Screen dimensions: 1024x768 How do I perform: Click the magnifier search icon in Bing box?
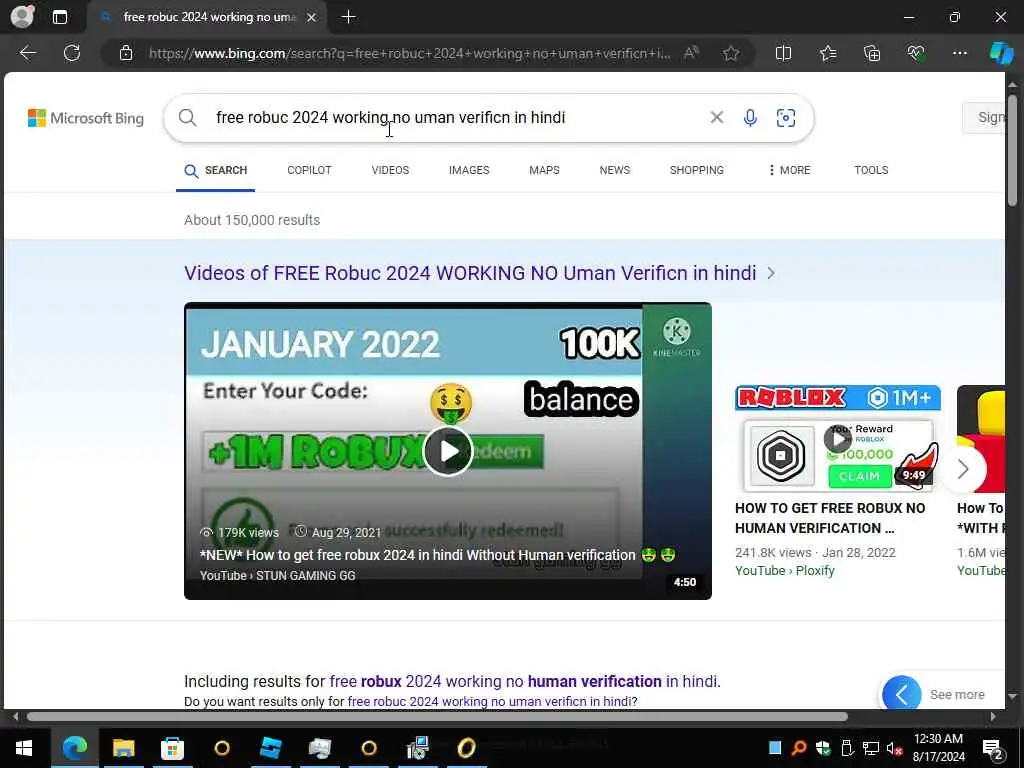click(x=187, y=118)
